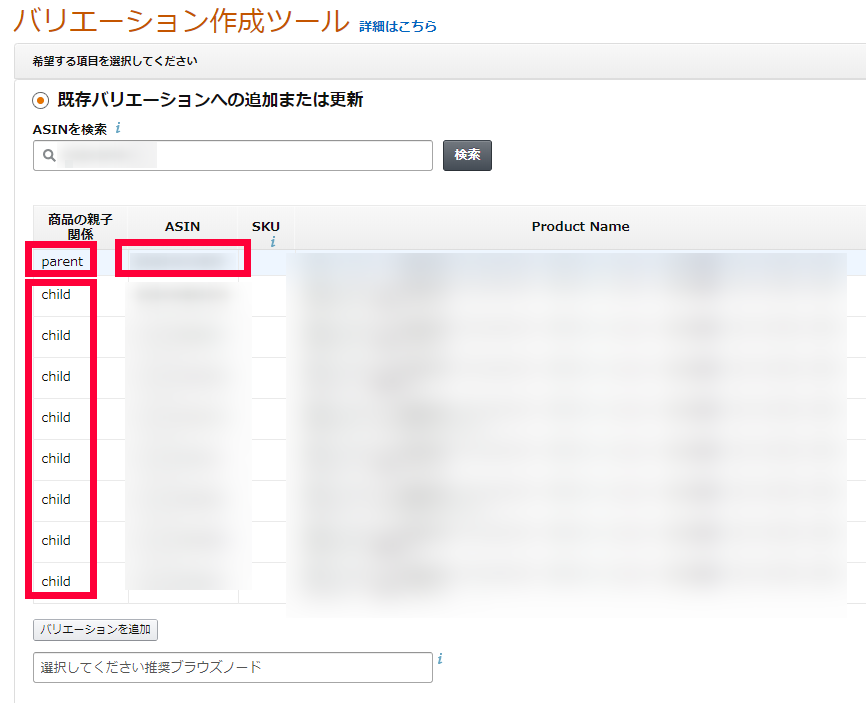866x703 pixels.
Task: Click the Product Name column header
Action: 580,227
